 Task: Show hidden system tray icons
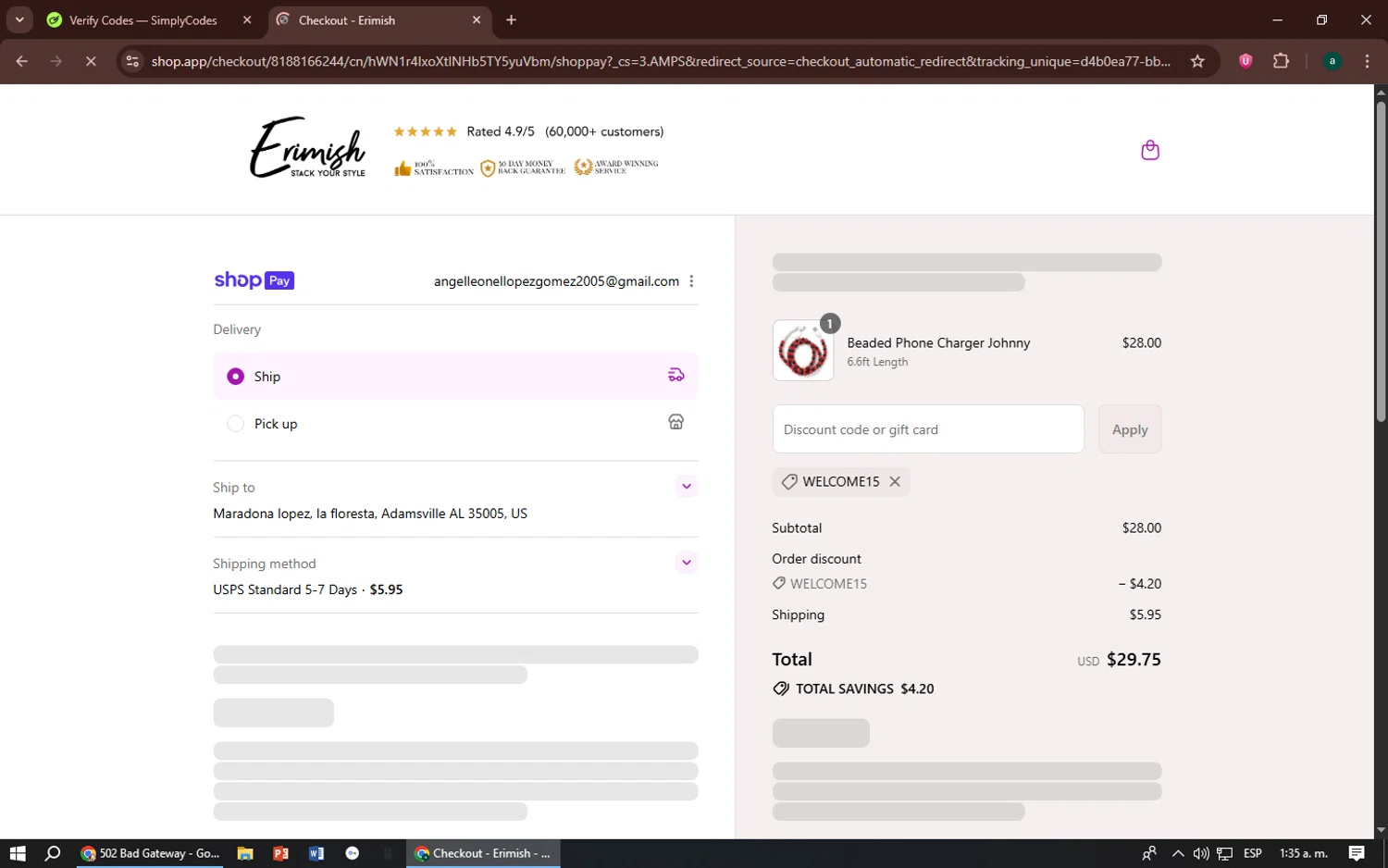[x=1177, y=853]
